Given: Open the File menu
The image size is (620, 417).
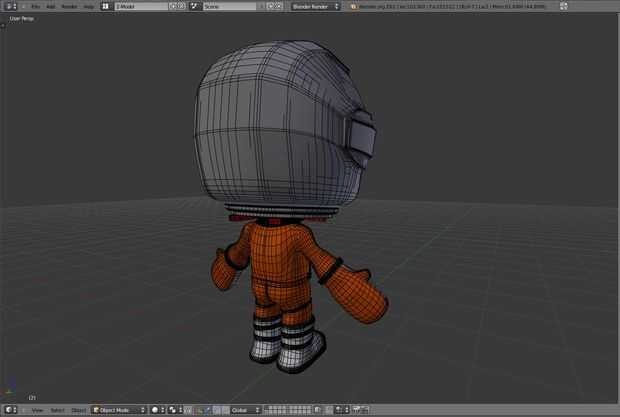Looking at the screenshot, I should pyautogui.click(x=36, y=7).
